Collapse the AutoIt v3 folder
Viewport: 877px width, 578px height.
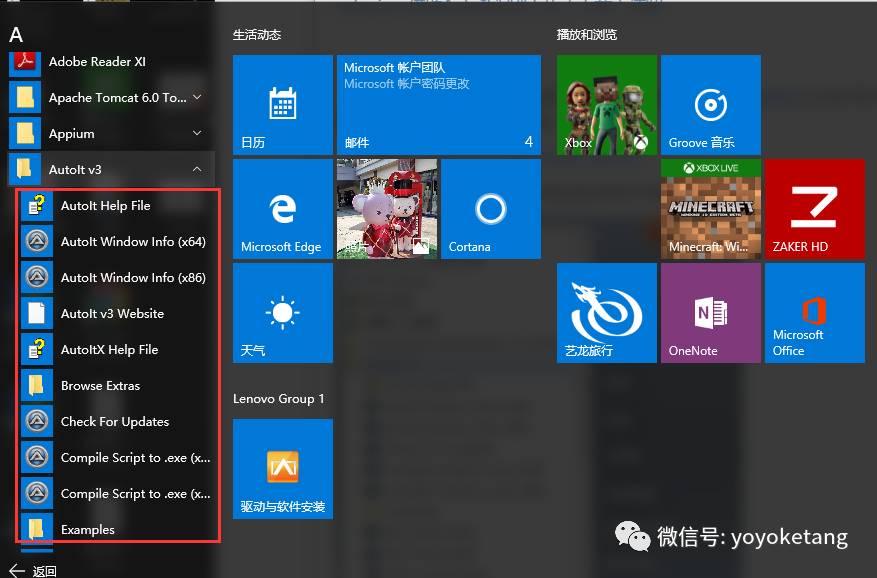[197, 169]
